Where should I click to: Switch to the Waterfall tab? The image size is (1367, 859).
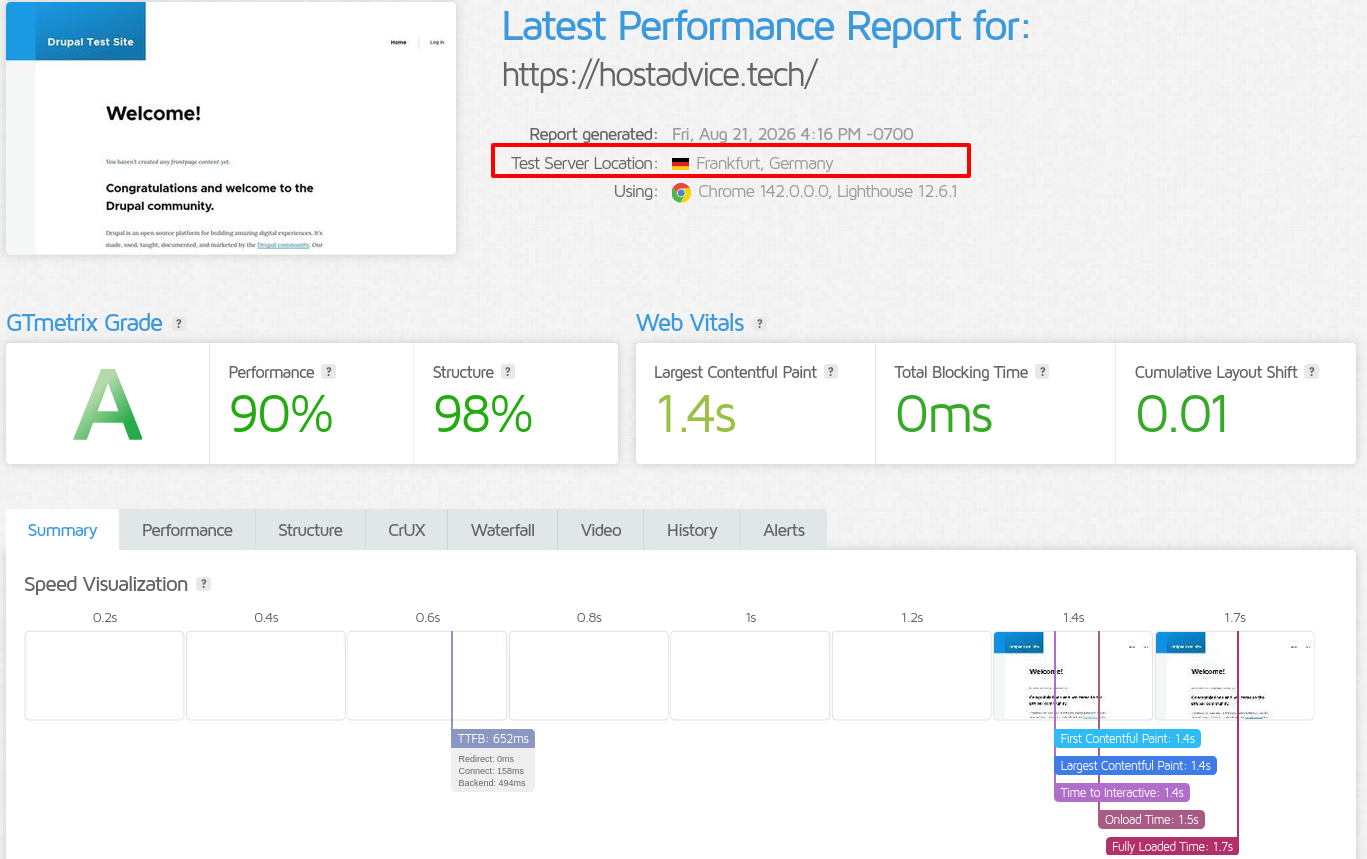coord(503,530)
